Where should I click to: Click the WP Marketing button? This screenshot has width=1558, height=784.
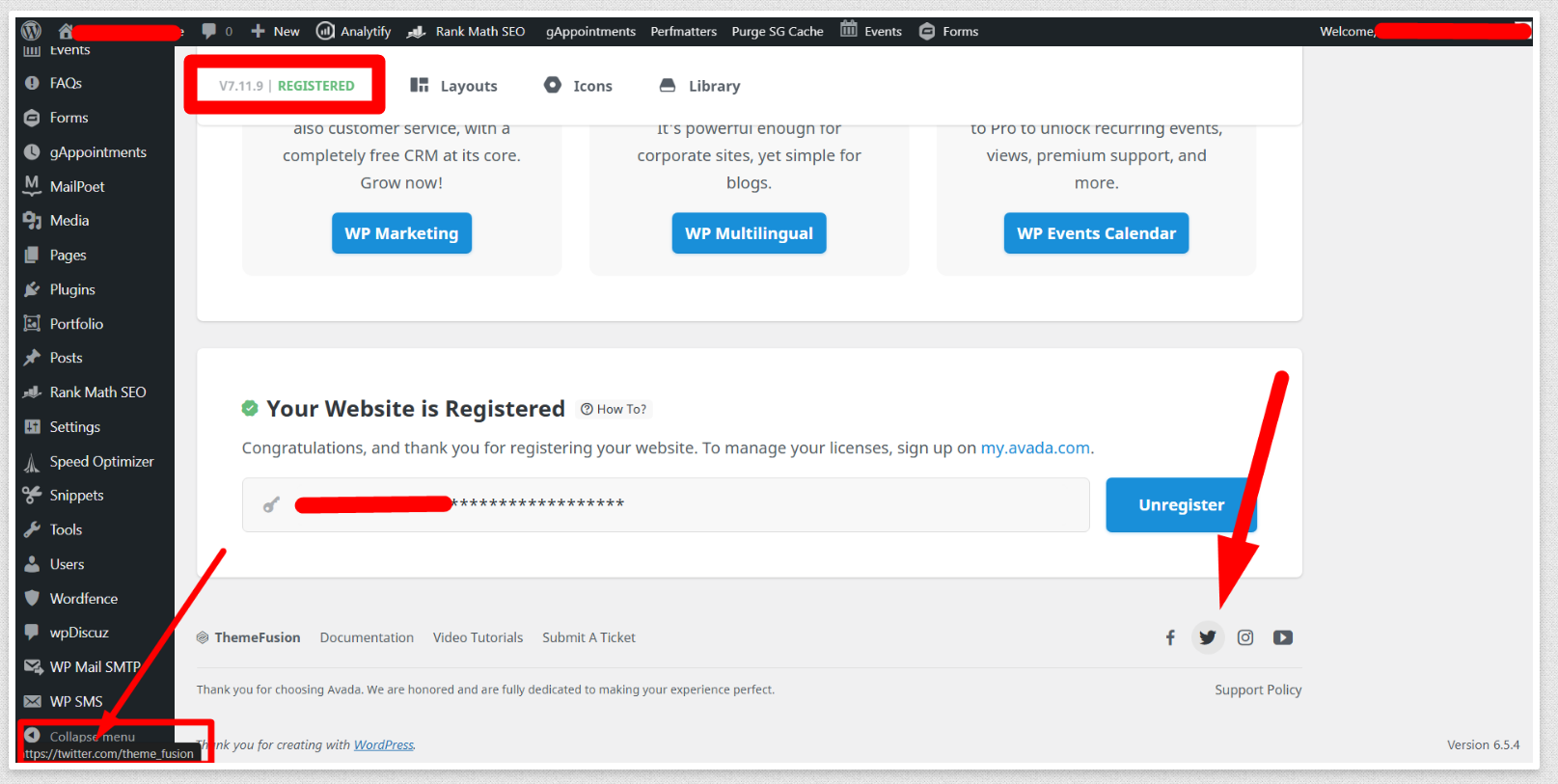[401, 233]
